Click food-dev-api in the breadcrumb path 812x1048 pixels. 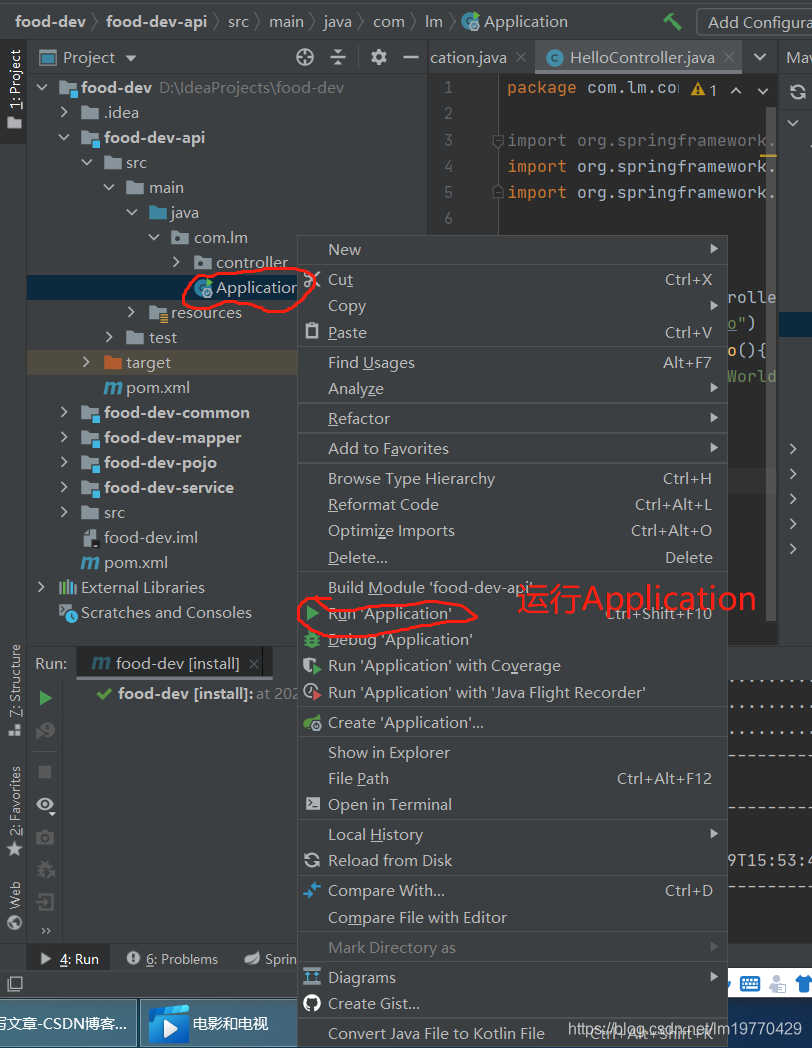click(x=156, y=21)
